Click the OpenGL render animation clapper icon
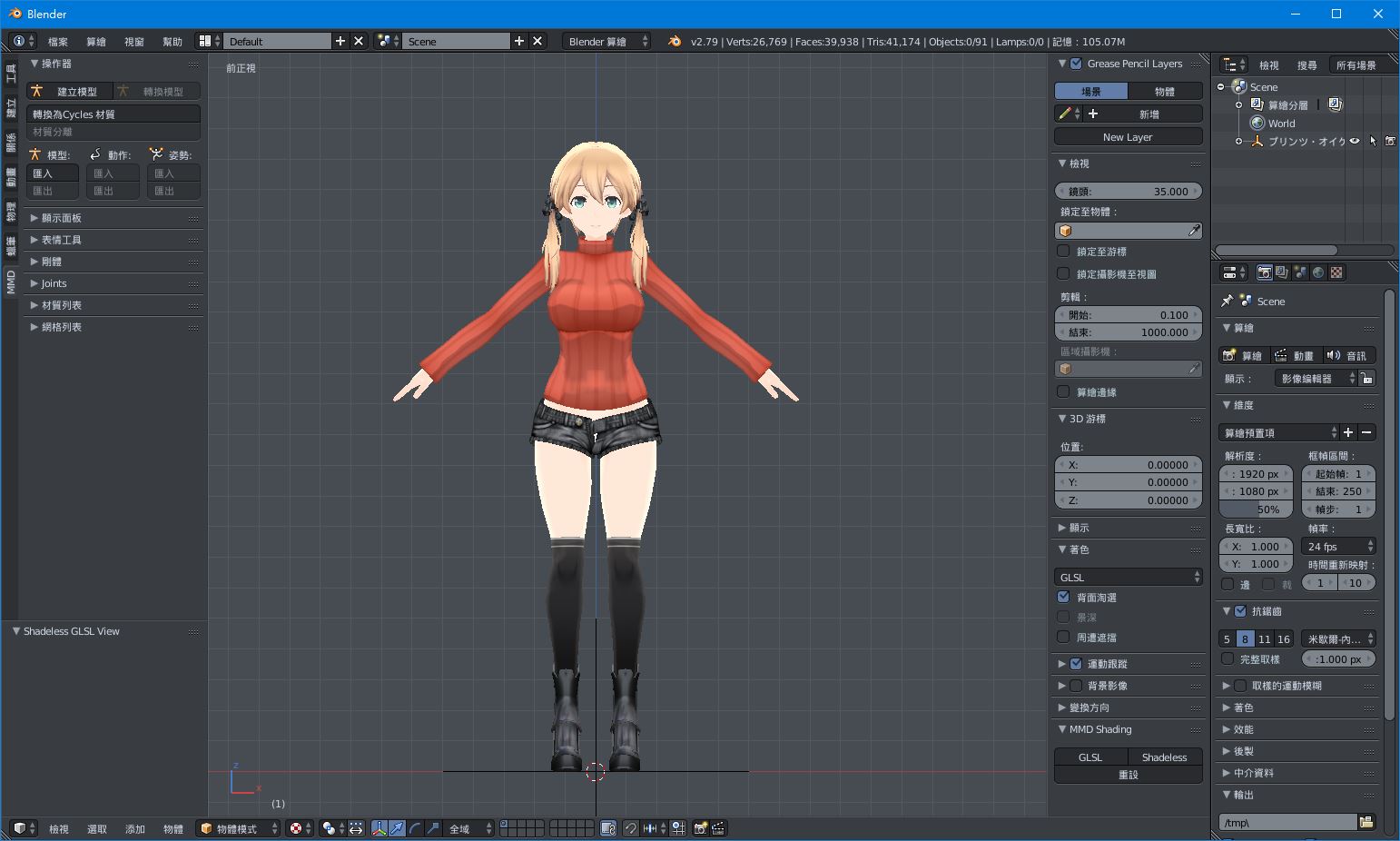This screenshot has height=841, width=1400. point(718,828)
